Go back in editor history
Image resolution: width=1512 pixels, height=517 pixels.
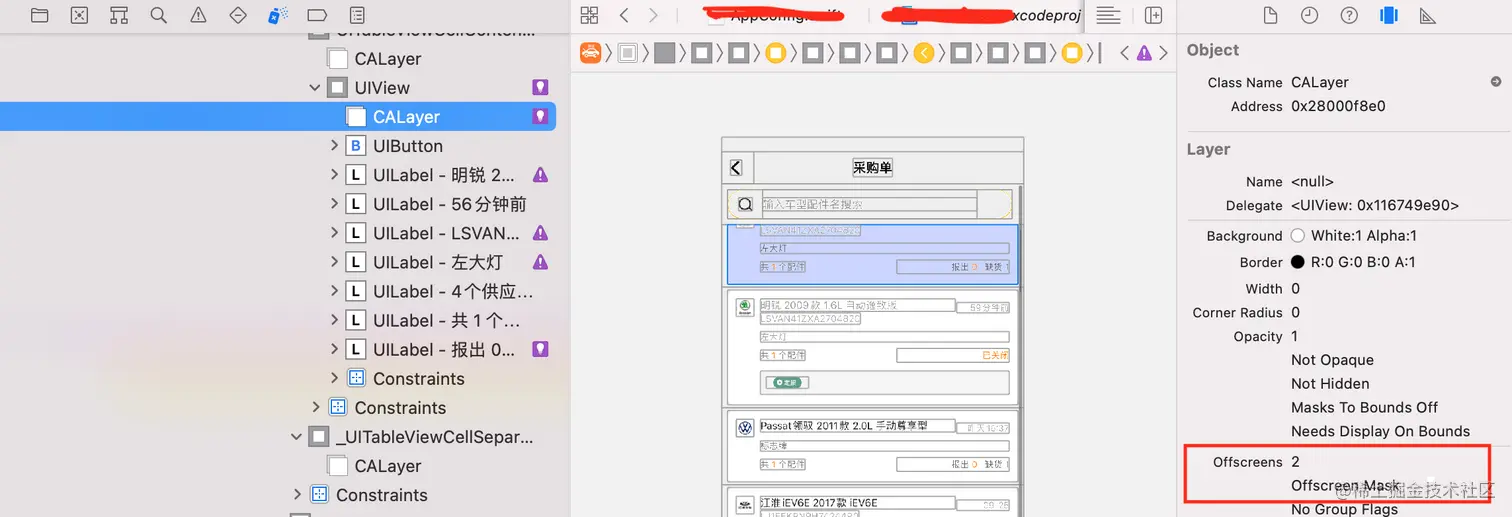(x=624, y=15)
